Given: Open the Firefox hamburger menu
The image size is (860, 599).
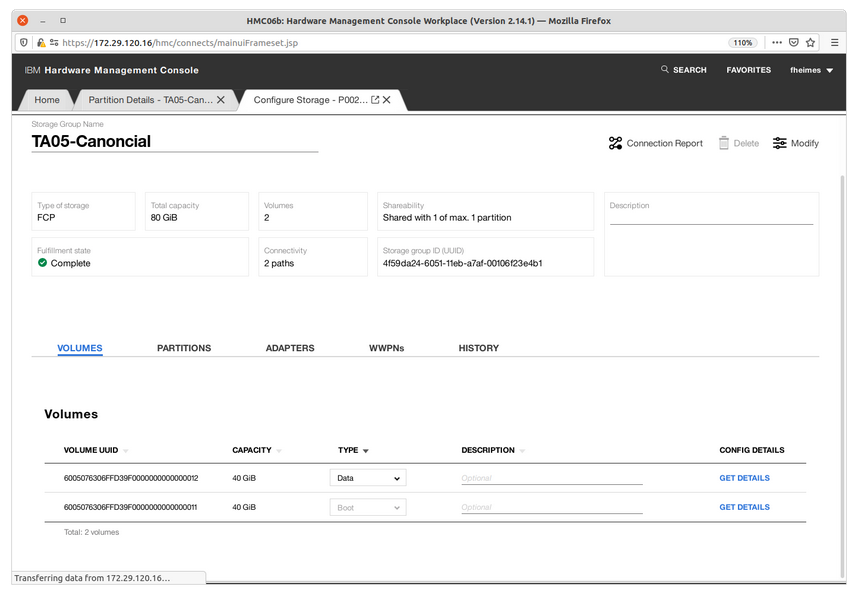Looking at the screenshot, I should (834, 43).
